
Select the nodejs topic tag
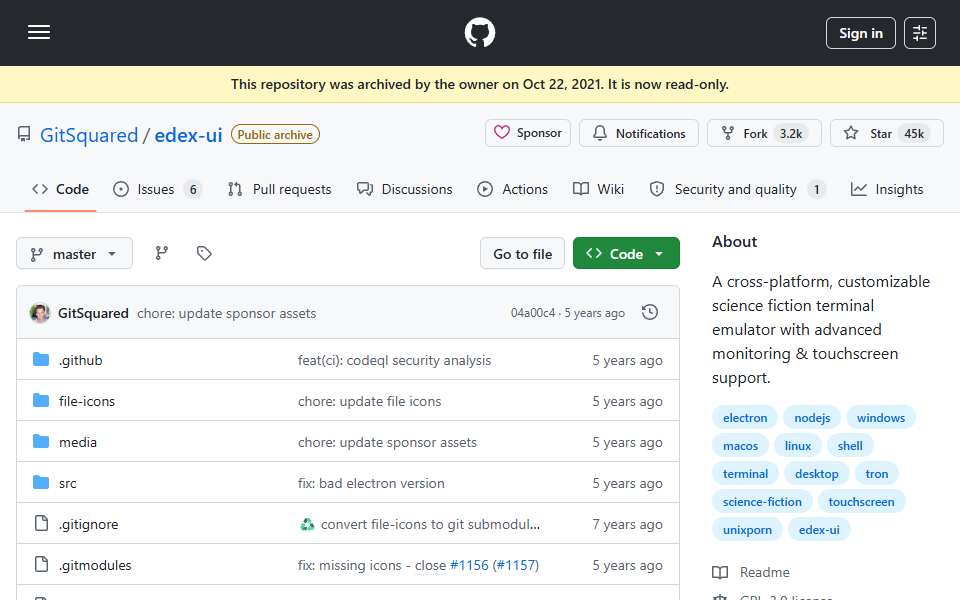pyautogui.click(x=812, y=418)
